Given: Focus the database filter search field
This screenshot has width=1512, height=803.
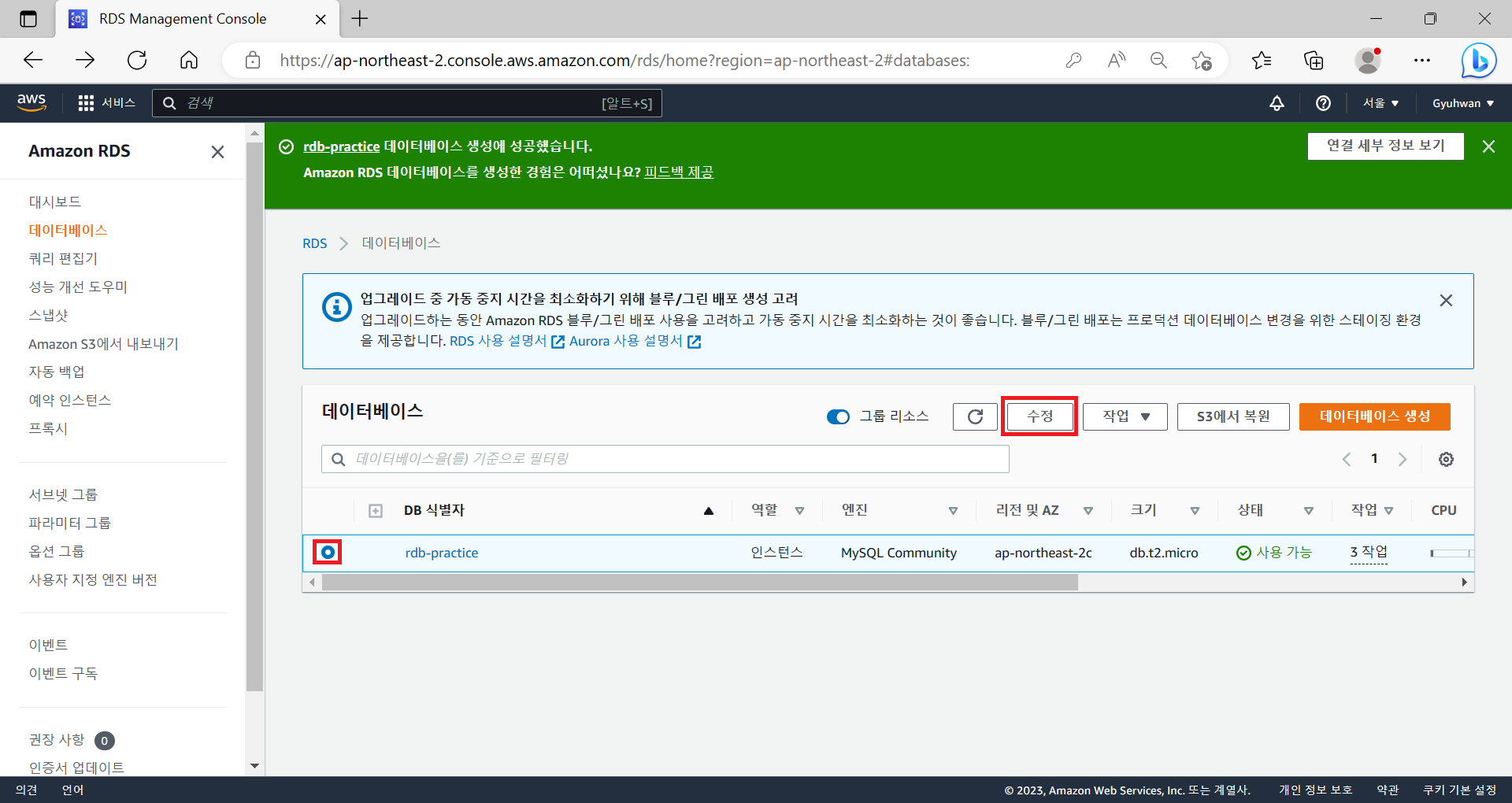Looking at the screenshot, I should (x=665, y=459).
